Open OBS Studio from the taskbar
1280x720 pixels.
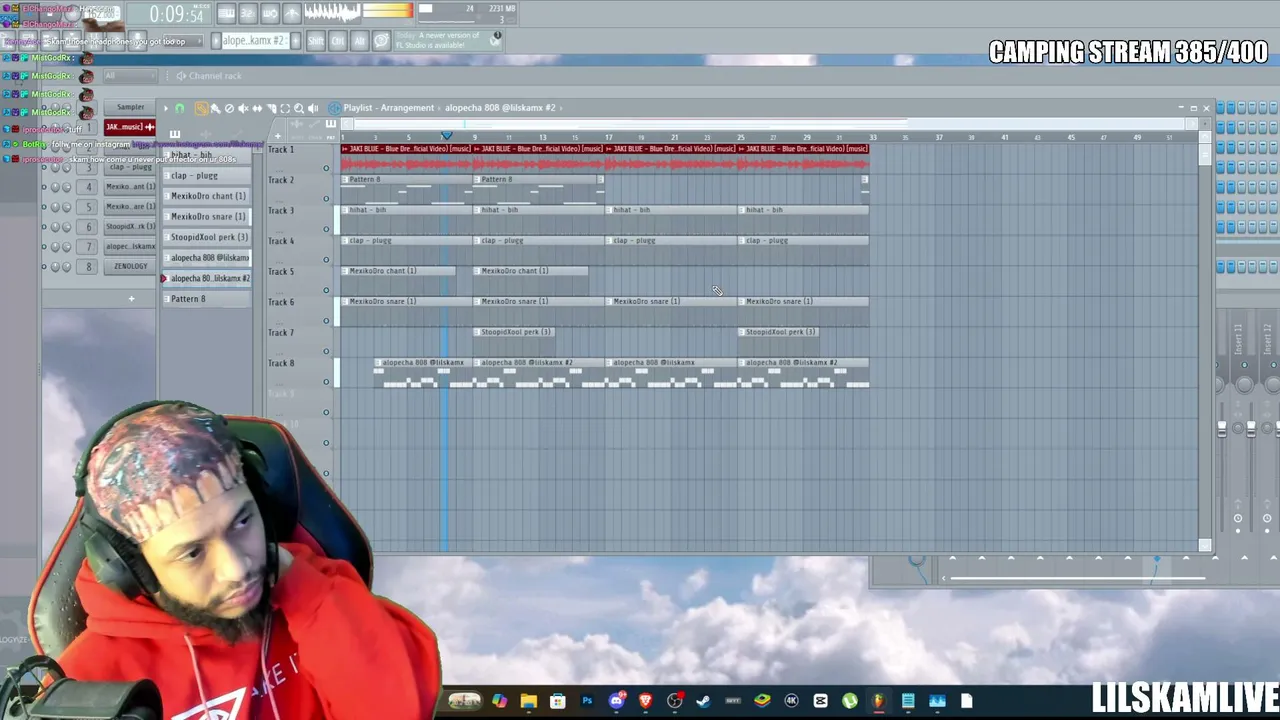pyautogui.click(x=675, y=701)
